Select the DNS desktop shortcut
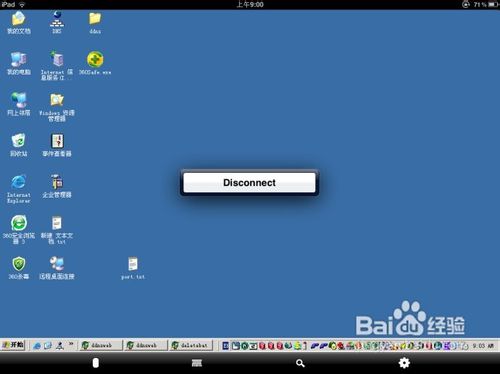500x374 pixels. [57, 23]
